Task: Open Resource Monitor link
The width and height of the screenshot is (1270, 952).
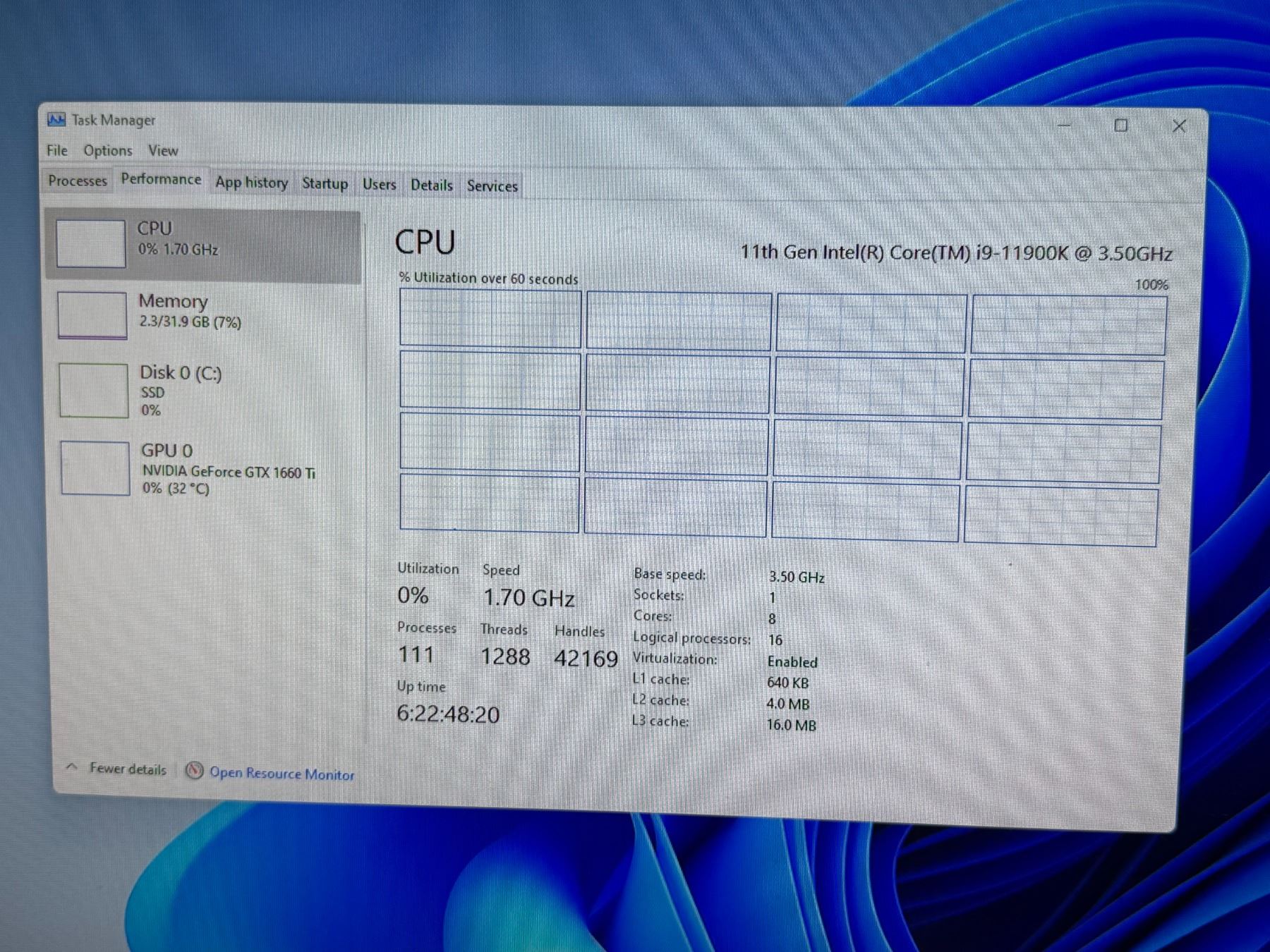Action: pyautogui.click(x=282, y=774)
